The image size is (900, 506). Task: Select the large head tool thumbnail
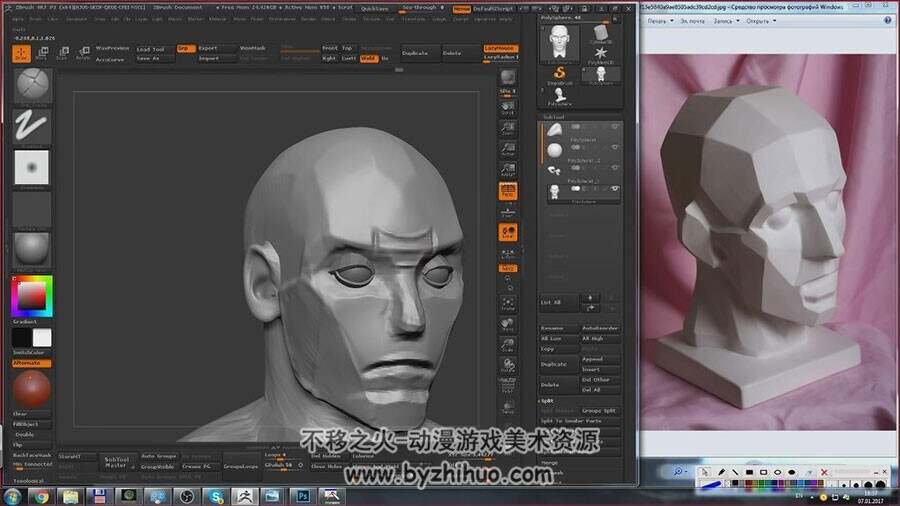tap(560, 42)
